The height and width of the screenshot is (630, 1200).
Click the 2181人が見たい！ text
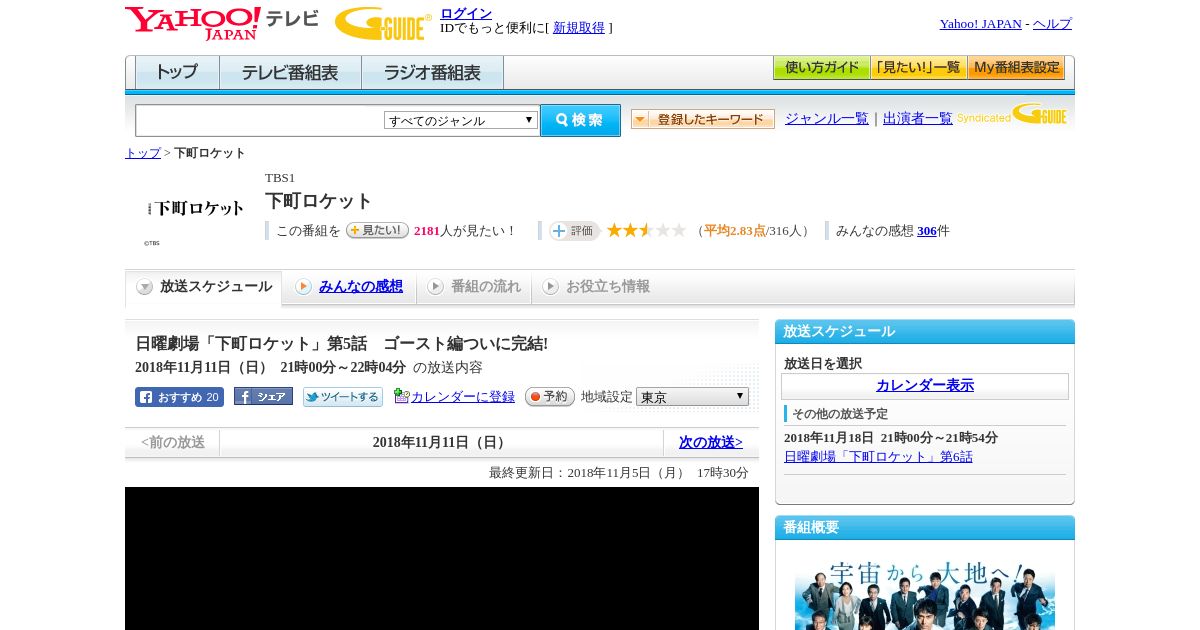[465, 231]
